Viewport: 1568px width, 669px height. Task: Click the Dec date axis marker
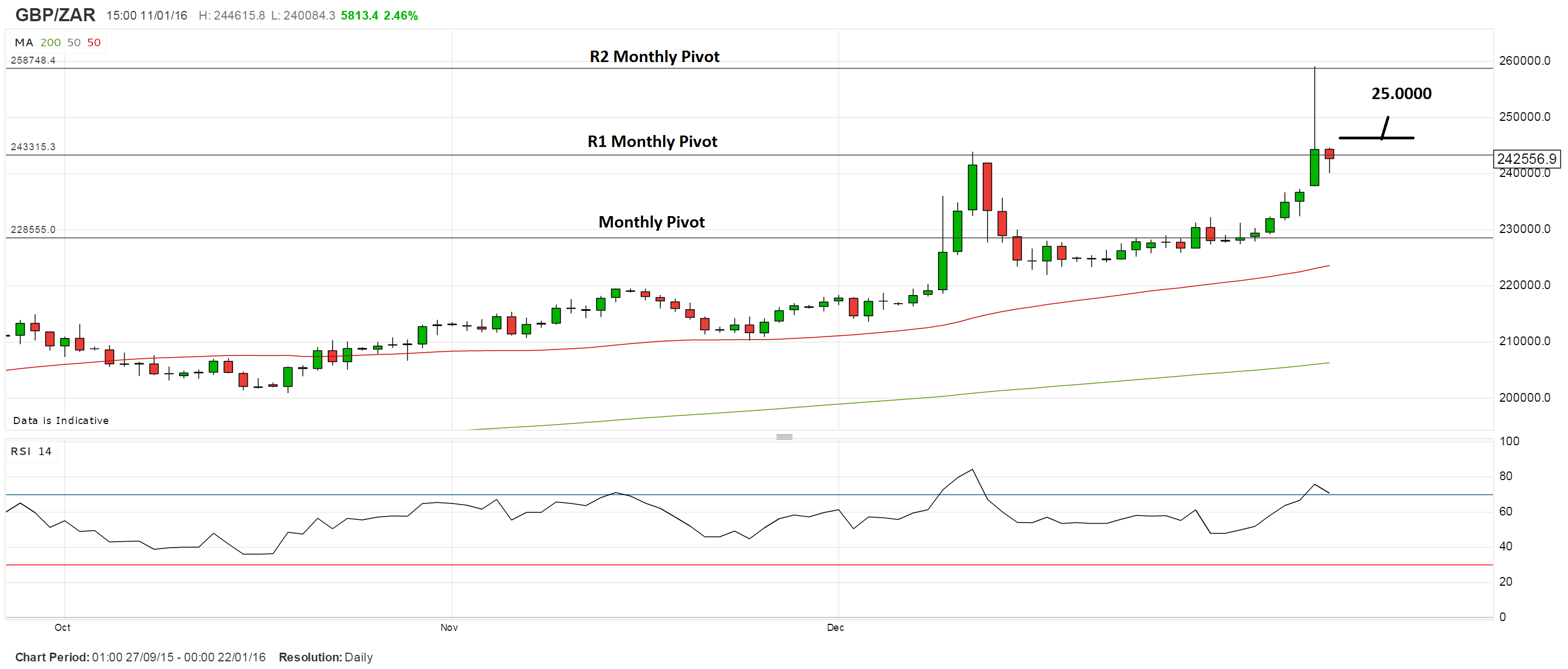(835, 627)
